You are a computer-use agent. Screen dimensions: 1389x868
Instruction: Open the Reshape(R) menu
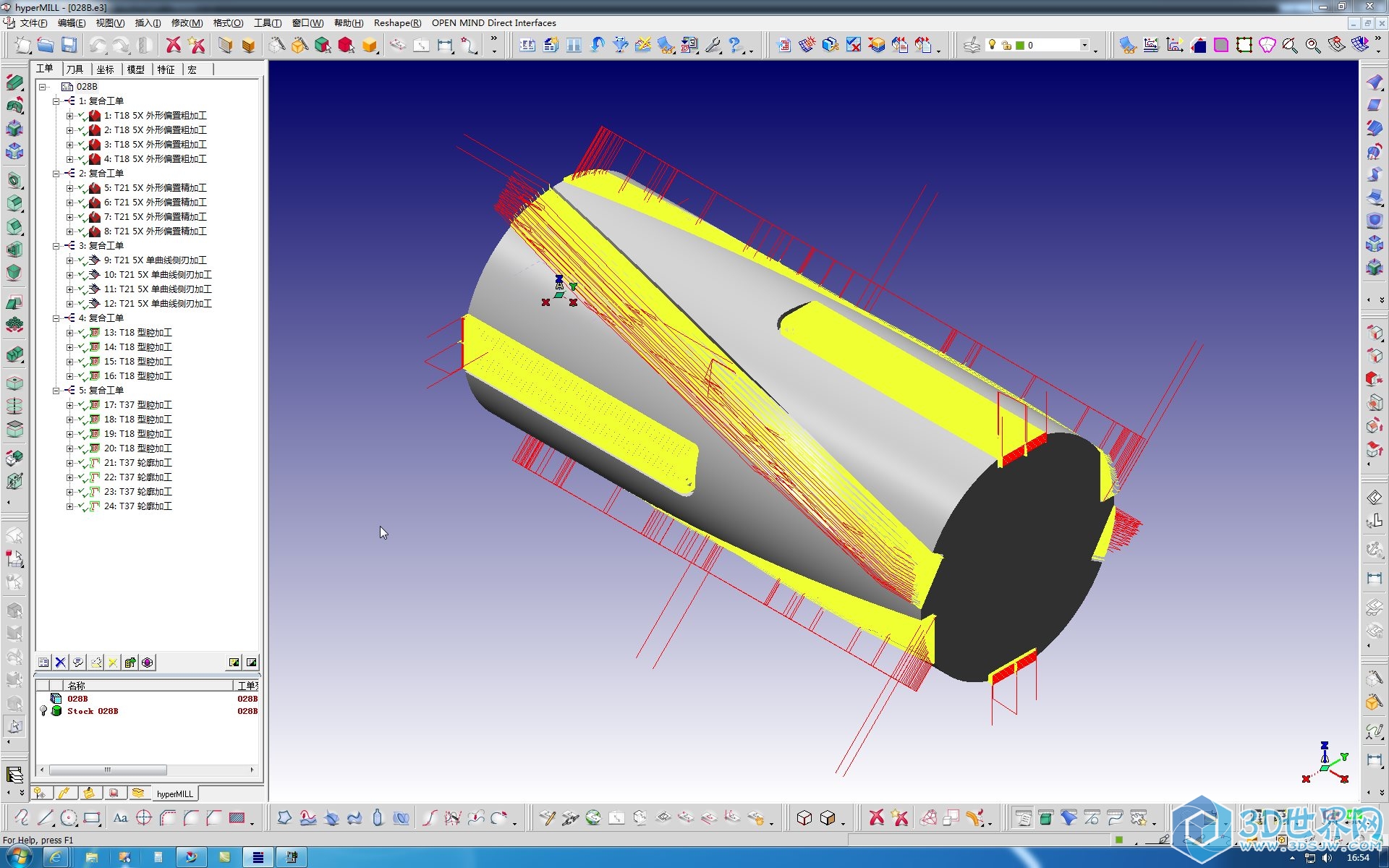click(x=397, y=23)
